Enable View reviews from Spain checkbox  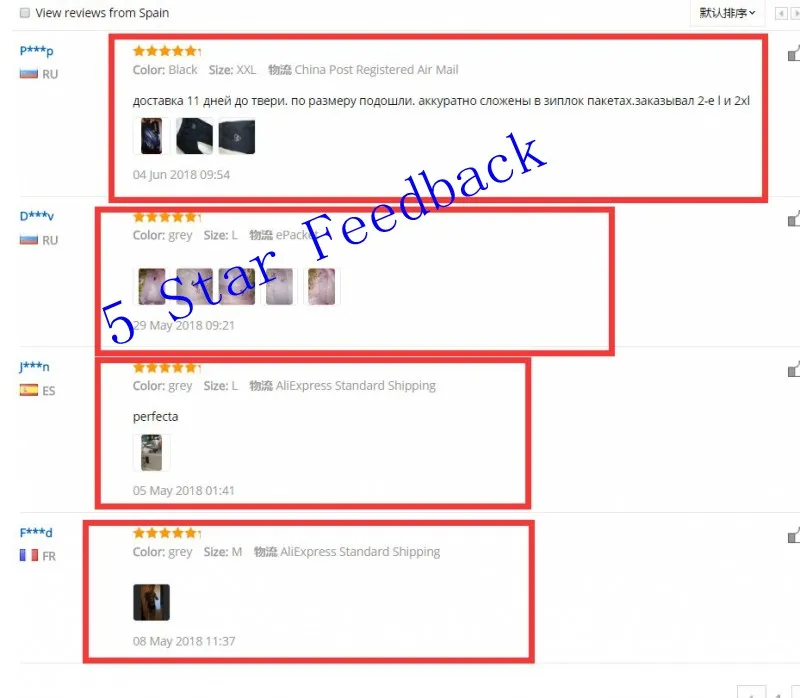24,13
